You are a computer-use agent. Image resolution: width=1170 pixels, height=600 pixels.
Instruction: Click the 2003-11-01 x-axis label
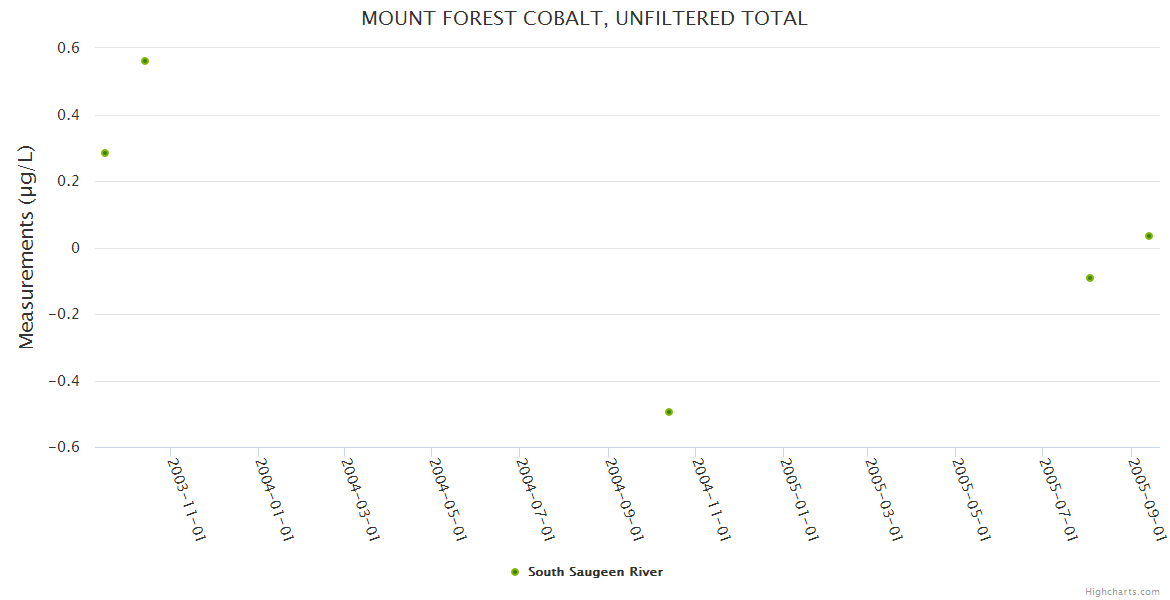186,499
